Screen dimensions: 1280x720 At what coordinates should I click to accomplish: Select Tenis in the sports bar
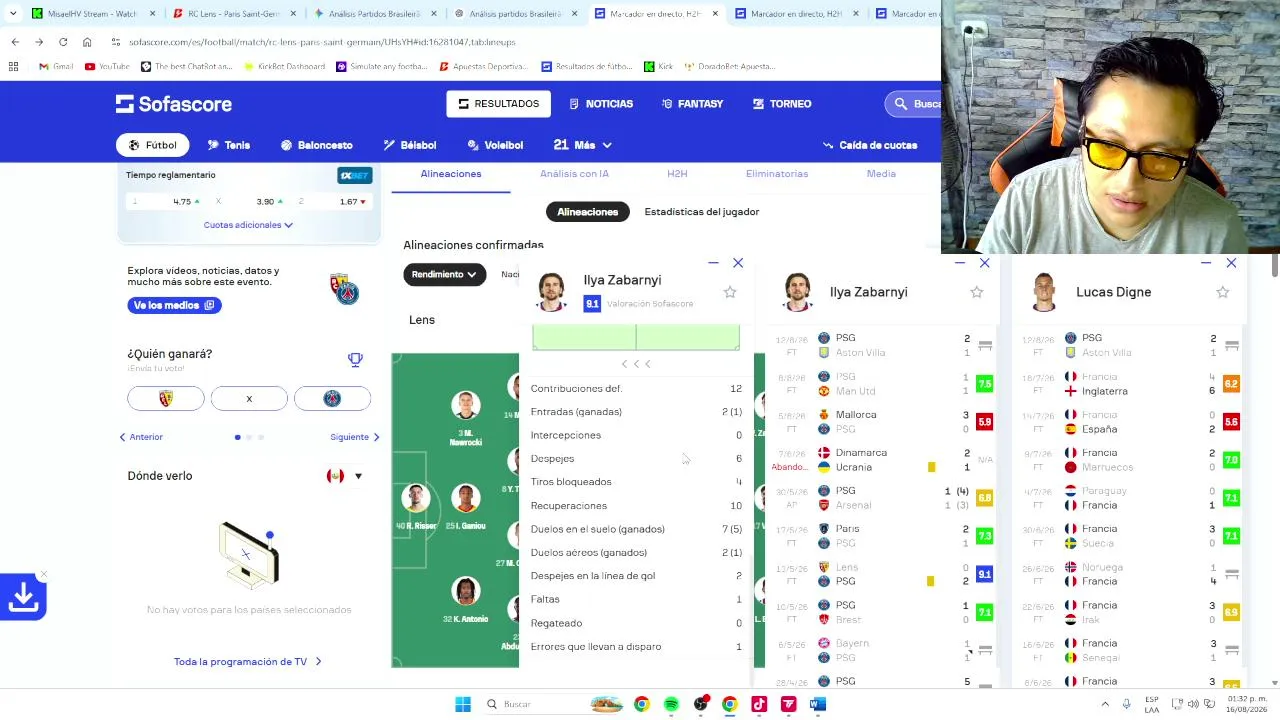229,145
